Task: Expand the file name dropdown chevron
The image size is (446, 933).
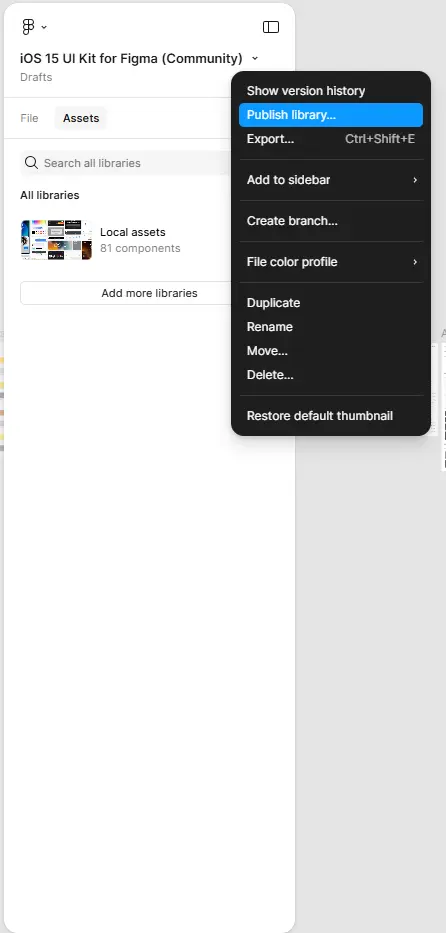Action: (255, 58)
